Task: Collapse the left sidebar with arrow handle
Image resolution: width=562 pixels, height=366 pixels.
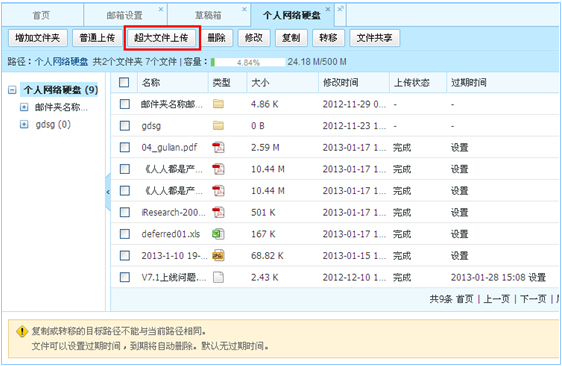Action: pos(108,192)
